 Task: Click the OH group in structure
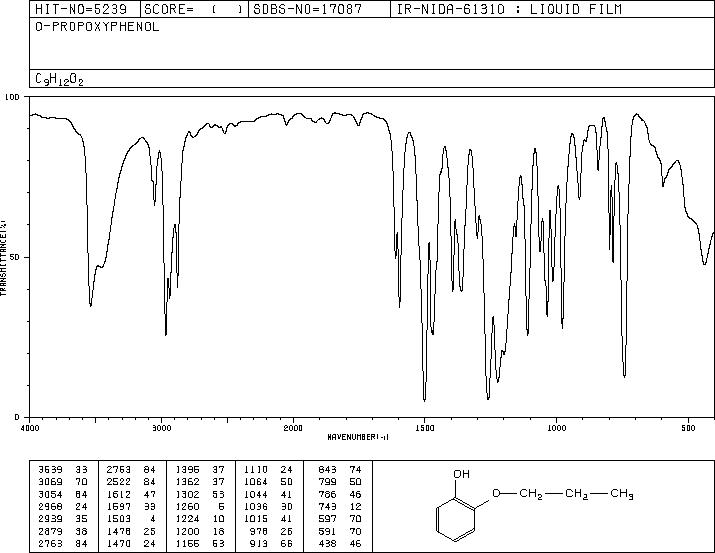461,474
